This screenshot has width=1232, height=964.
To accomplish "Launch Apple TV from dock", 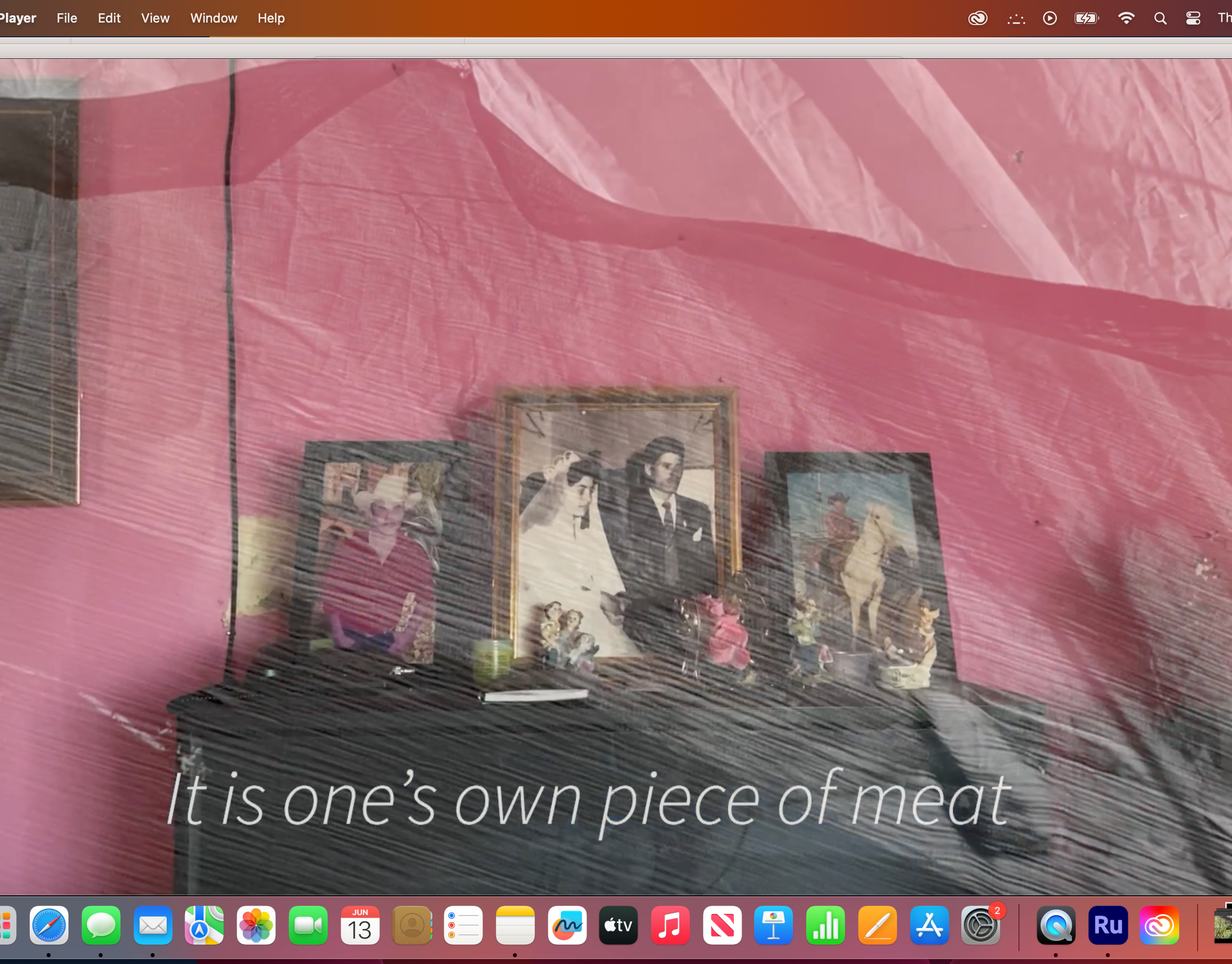I will tap(618, 925).
